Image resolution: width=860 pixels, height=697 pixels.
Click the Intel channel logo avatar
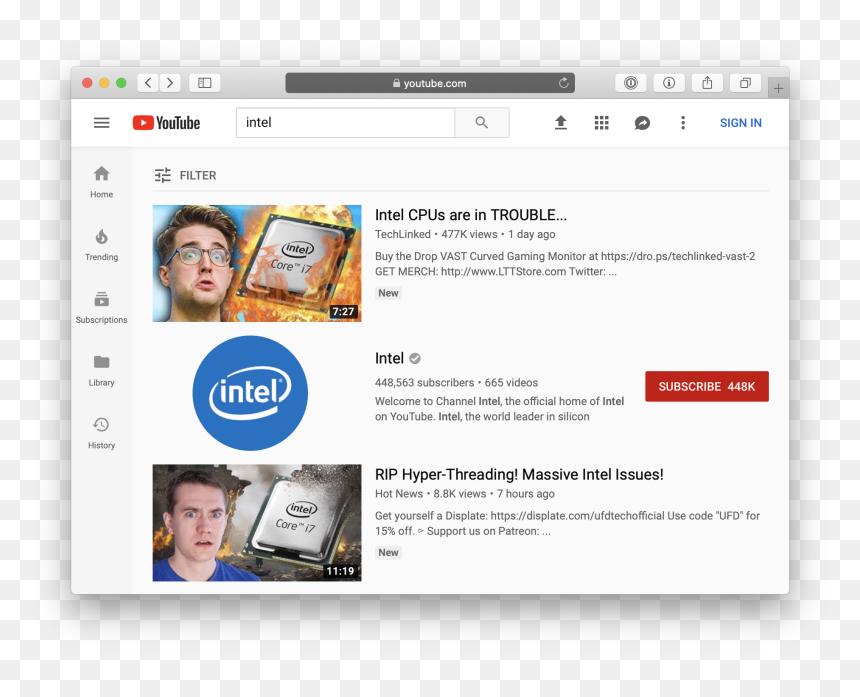coord(250,393)
